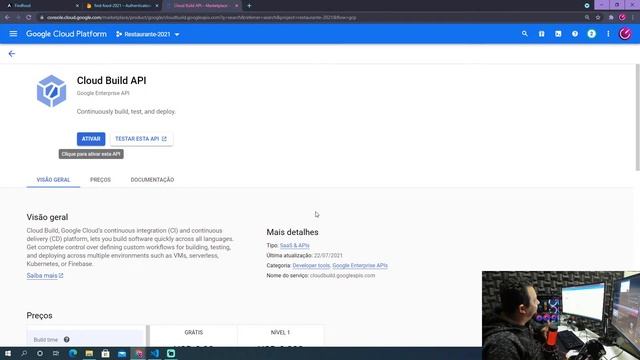Viewport: 640px width, 360px height.
Task: Bookmark this page with the star icon
Action: 598,18
